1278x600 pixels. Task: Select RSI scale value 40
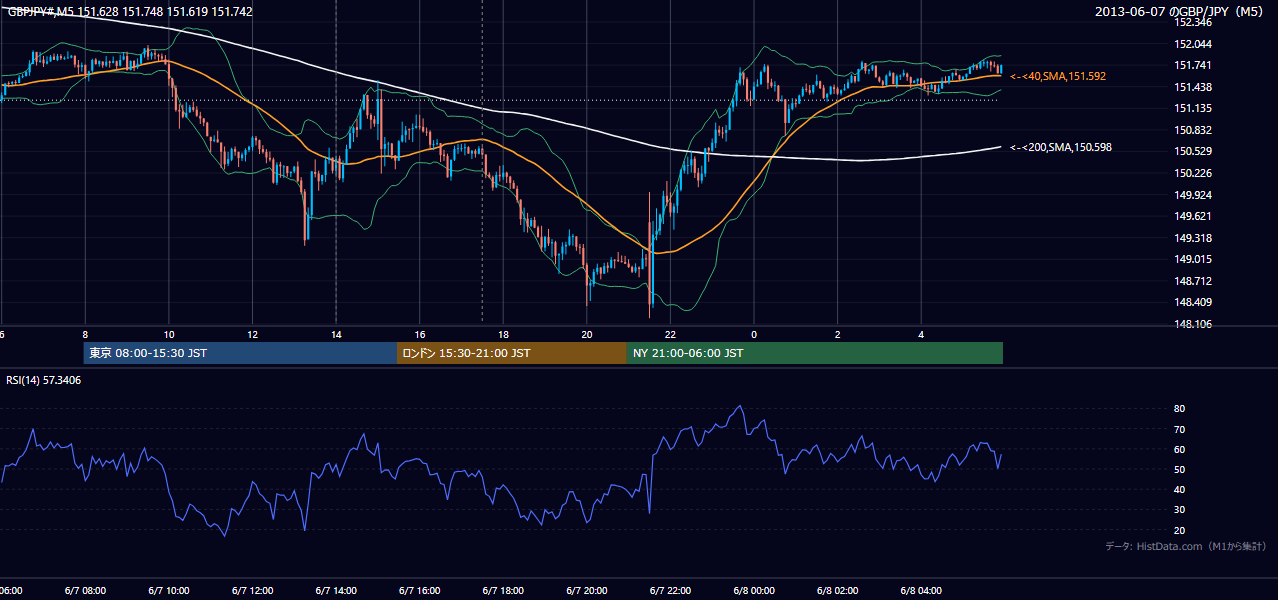(1179, 489)
